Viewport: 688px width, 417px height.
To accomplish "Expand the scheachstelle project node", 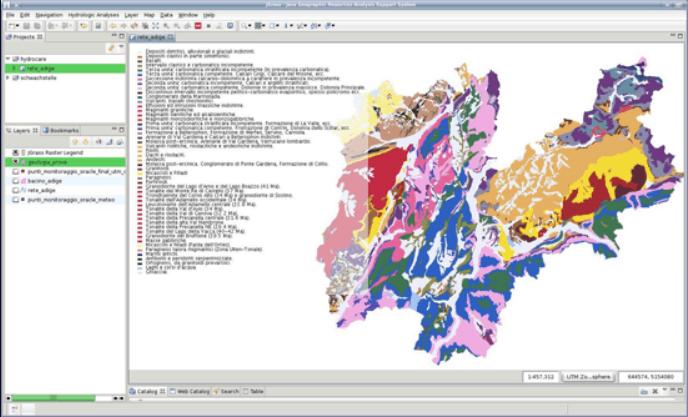I will pos(8,78).
